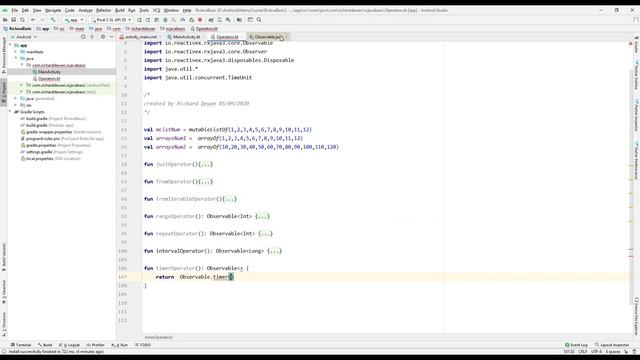Screen dimensions: 640x360
Task: Open the Event Log
Action: [x=576, y=345]
